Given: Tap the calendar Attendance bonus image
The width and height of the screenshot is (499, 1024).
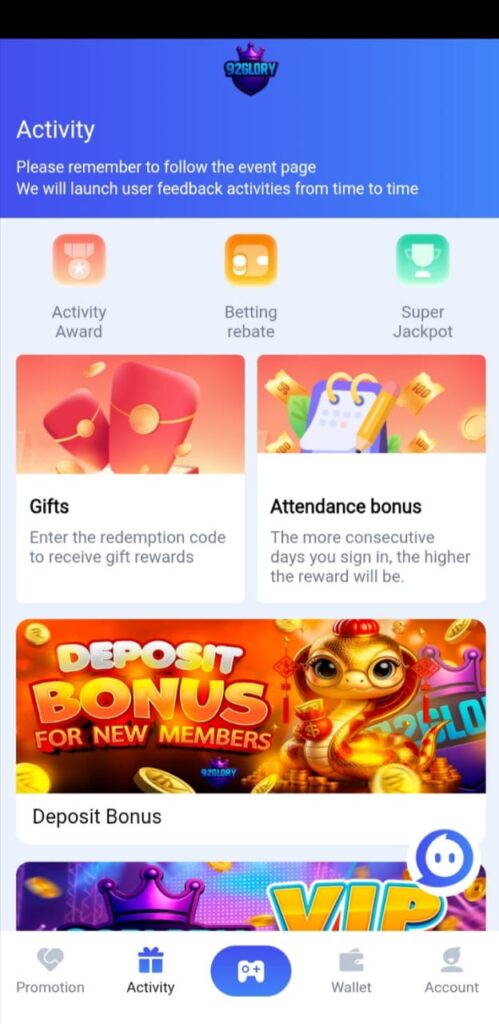Looking at the screenshot, I should click(372, 404).
